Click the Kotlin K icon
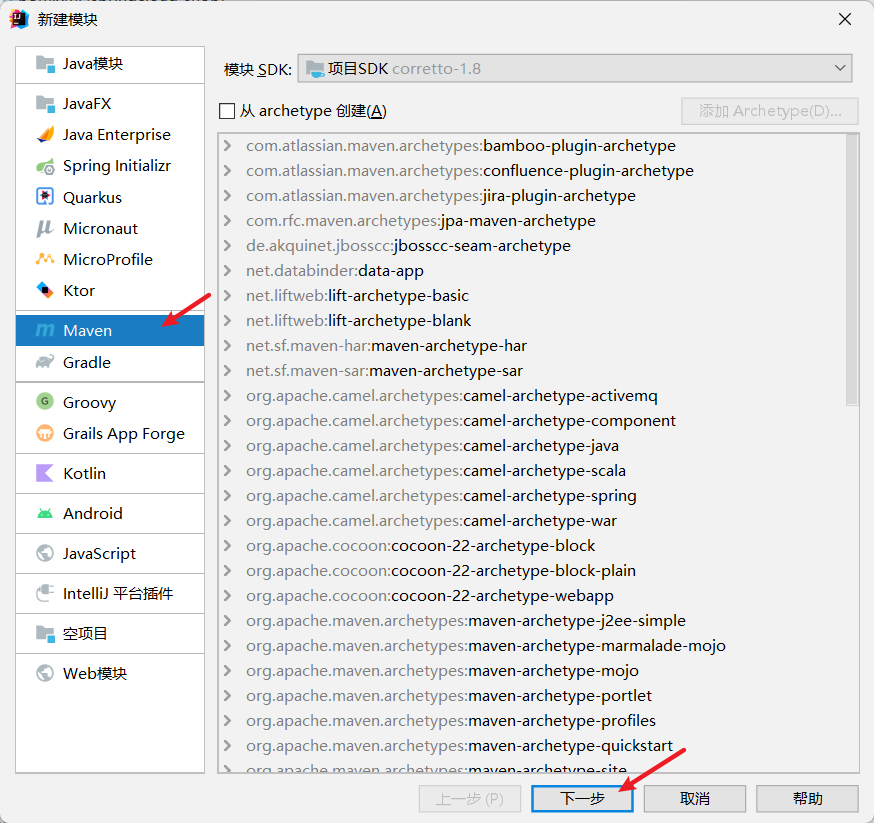 45,473
